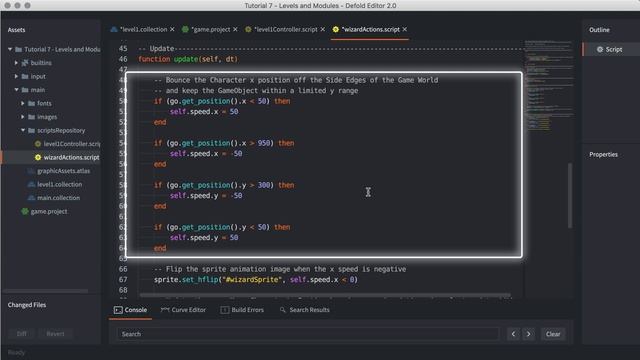Click the builtins folder icon
Viewport: 640px width, 360px height.
coord(25,63)
